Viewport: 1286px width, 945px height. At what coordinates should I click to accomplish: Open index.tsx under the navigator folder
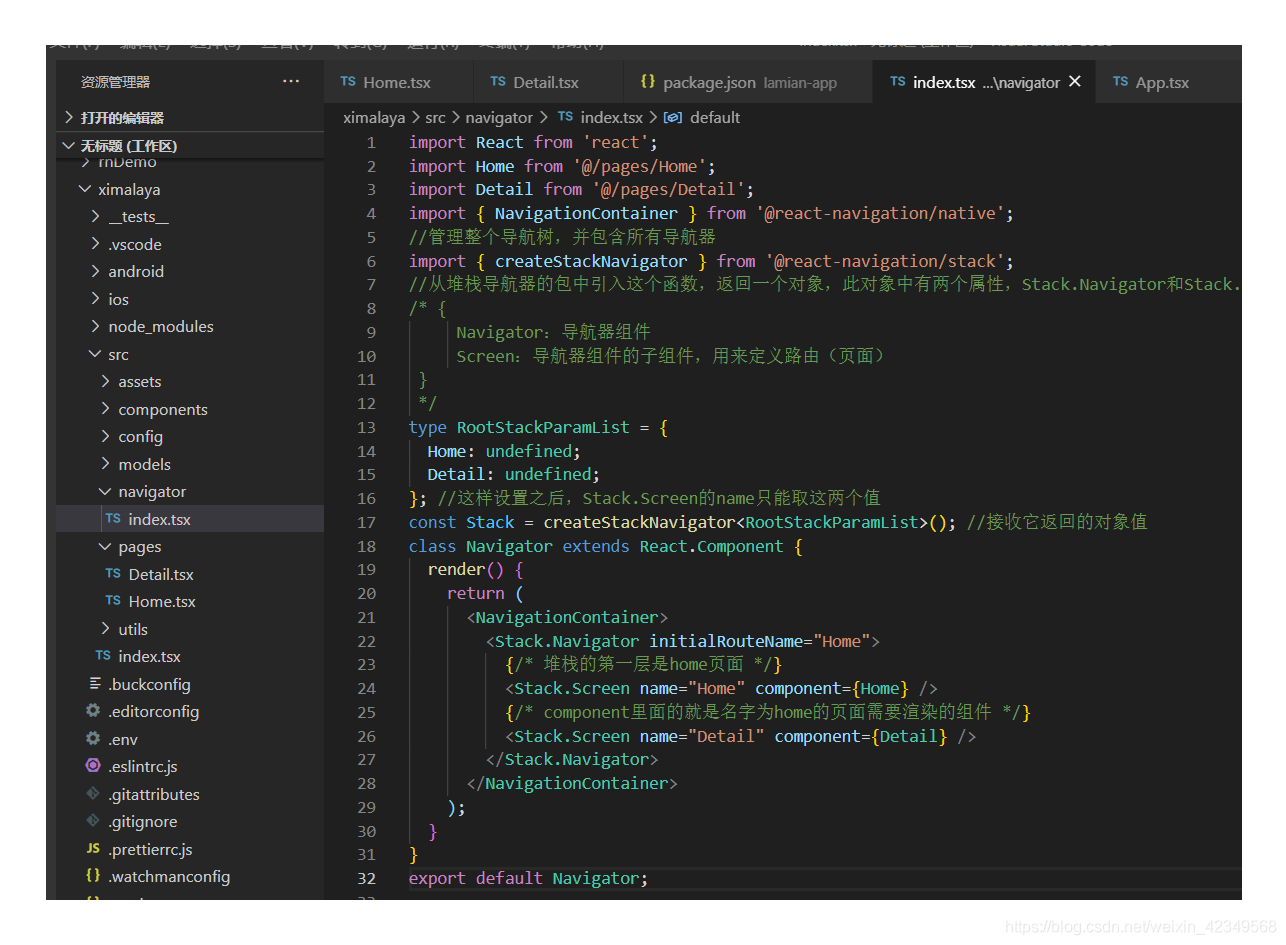click(x=190, y=519)
